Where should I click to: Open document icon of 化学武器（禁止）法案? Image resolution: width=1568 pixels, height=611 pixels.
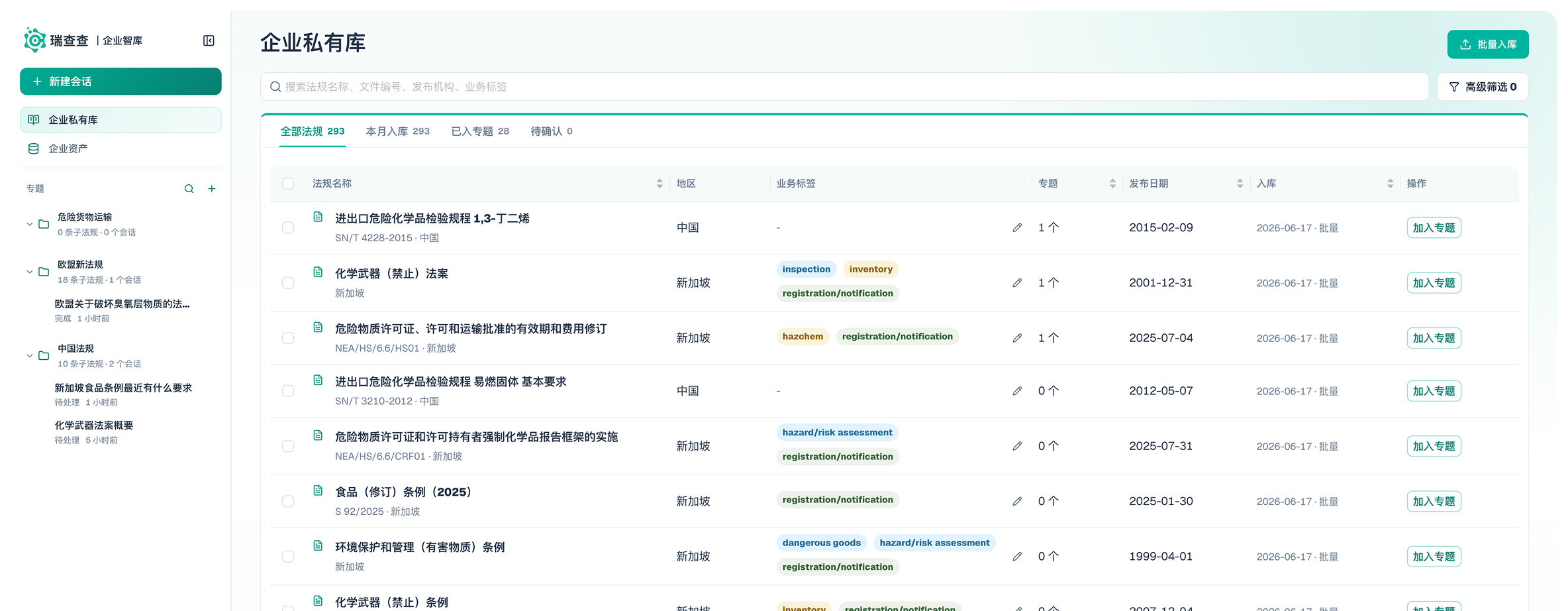coord(318,272)
